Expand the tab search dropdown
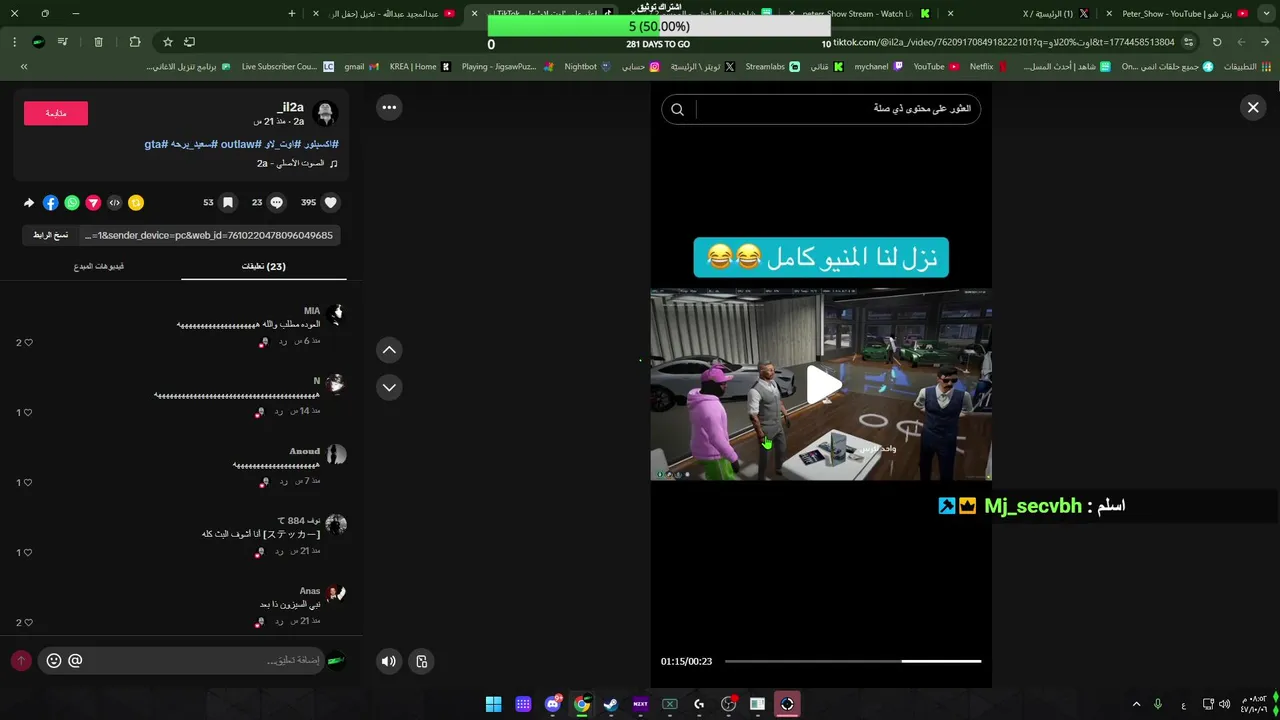The image size is (1280, 720). click(x=1265, y=14)
